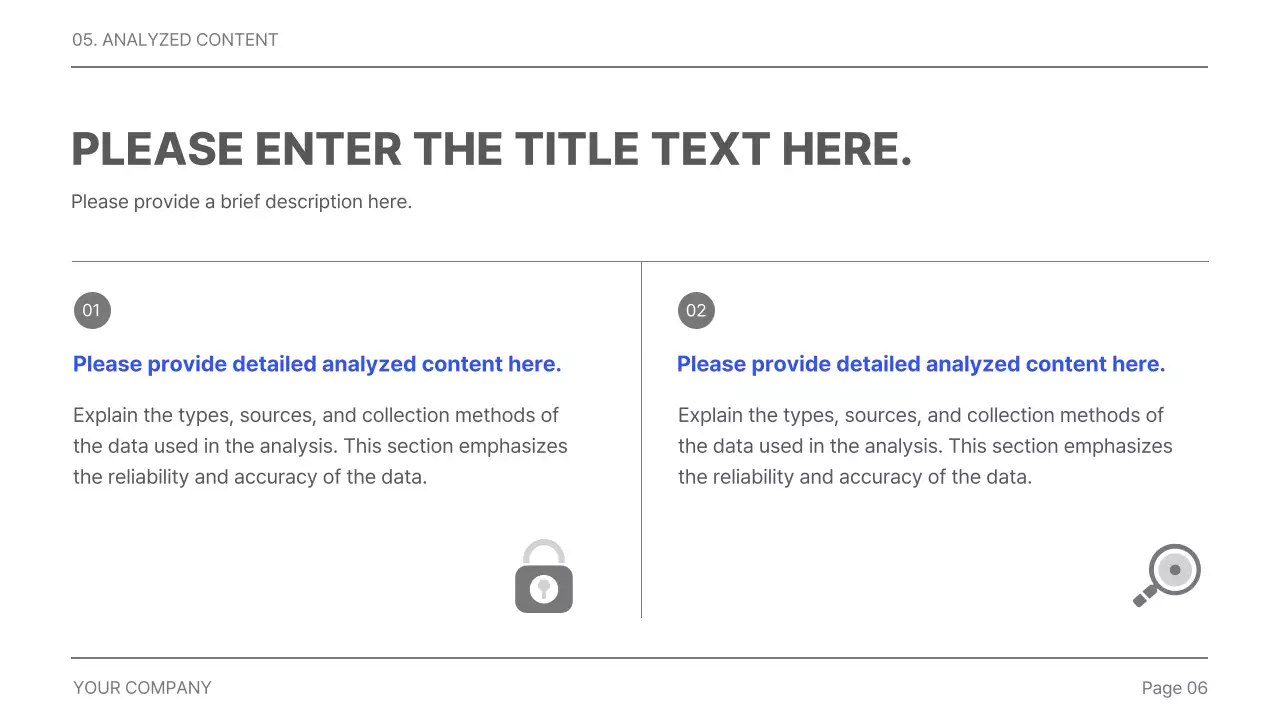Select the right column body paragraph

pyautogui.click(x=925, y=446)
